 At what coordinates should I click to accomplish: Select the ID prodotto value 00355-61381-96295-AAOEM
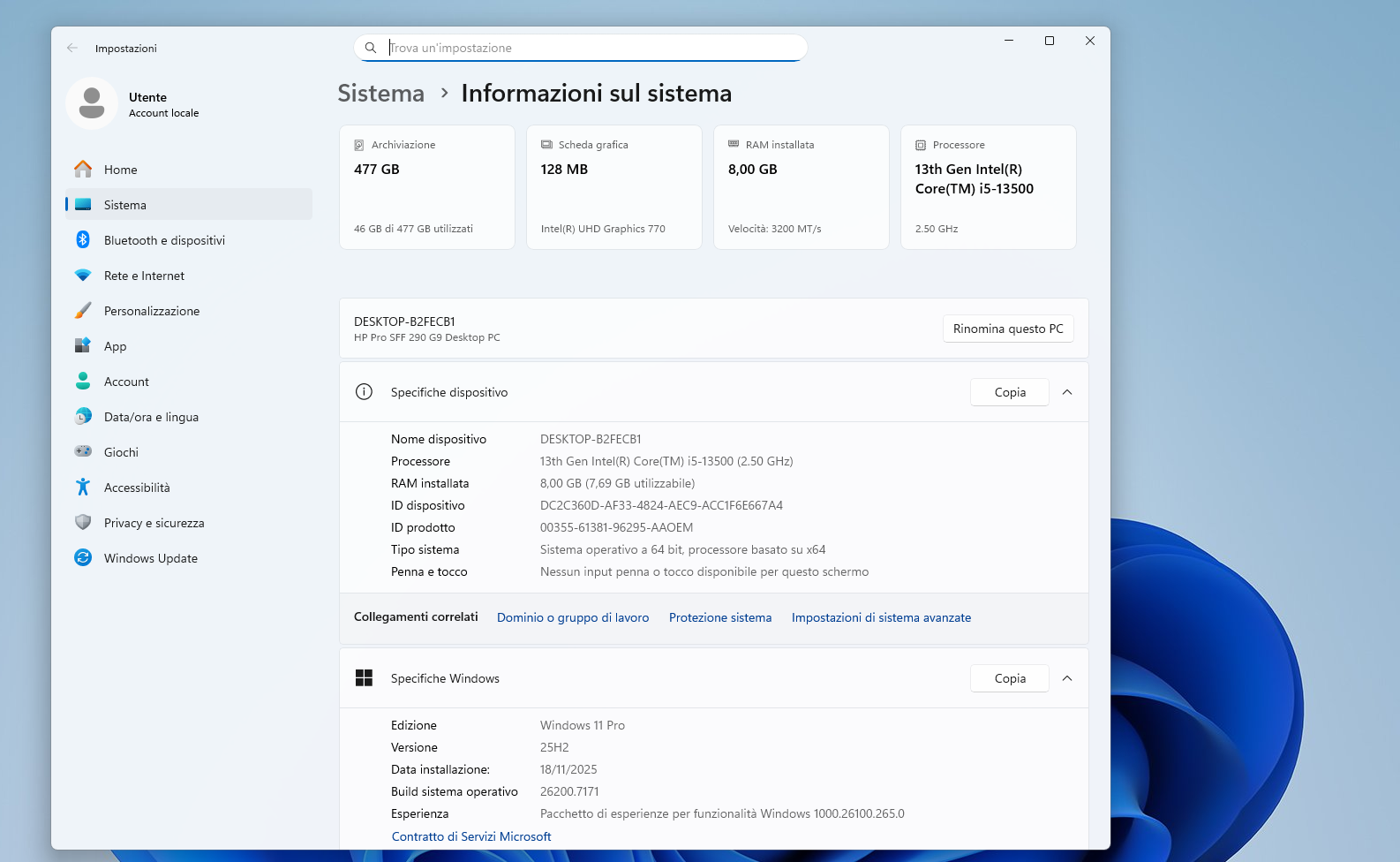coord(616,527)
